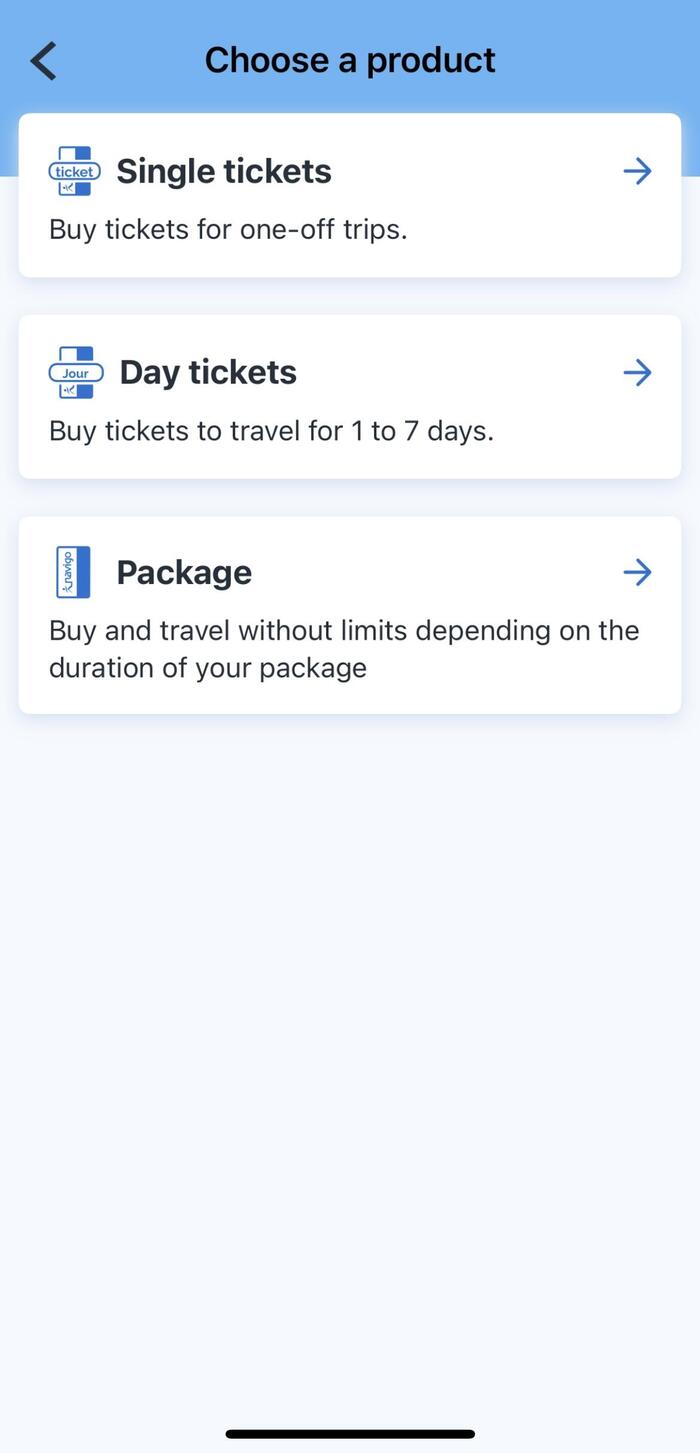This screenshot has height=1453, width=700.
Task: Click the 'Buy and travel without limits' description
Action: click(x=343, y=630)
